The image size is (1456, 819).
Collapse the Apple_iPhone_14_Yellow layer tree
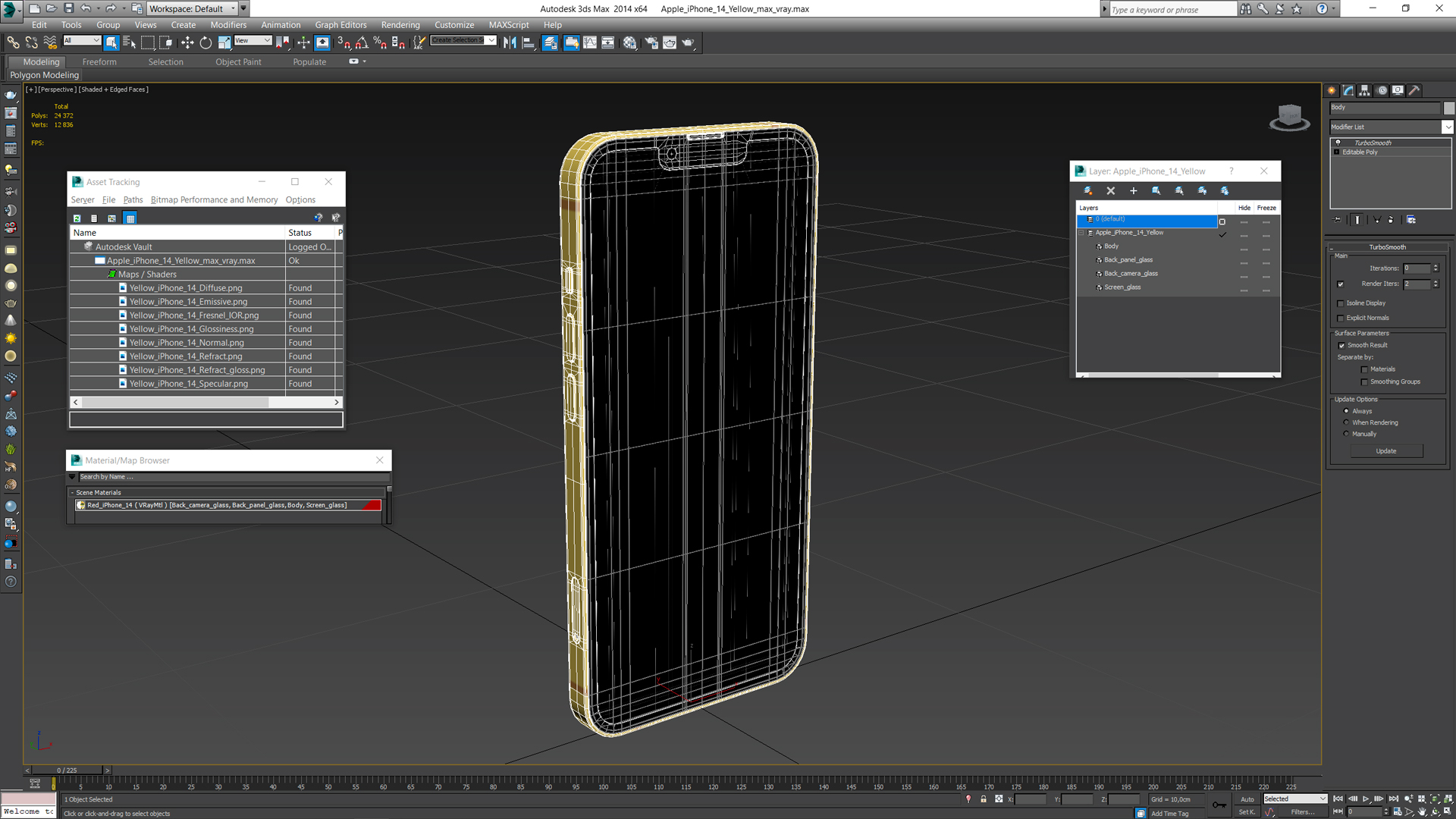[x=1082, y=233]
